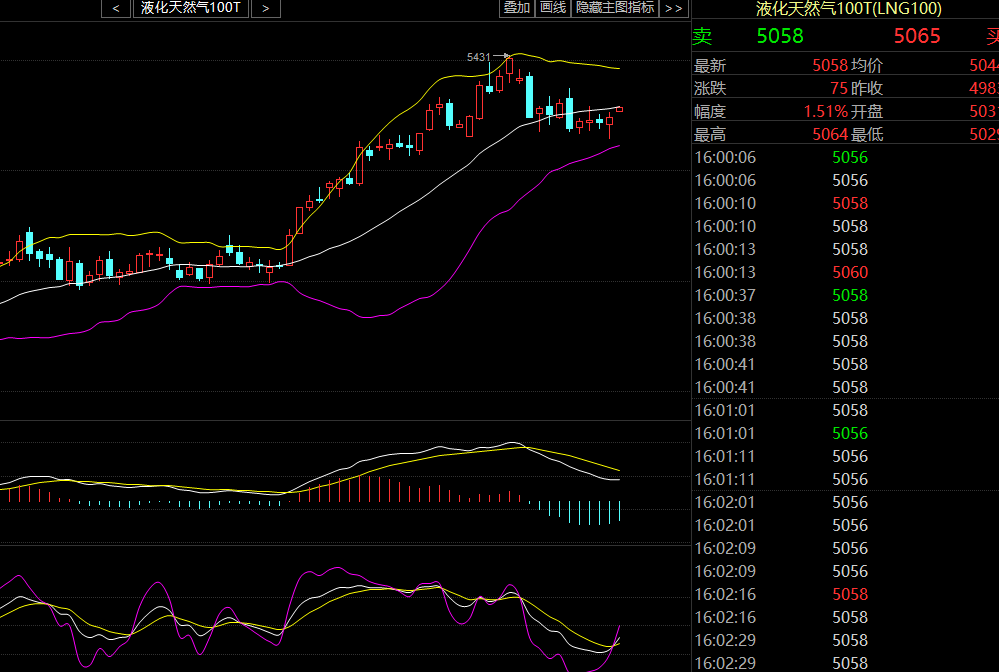
Task: Click the 最新 latest price value 5058
Action: [830, 65]
